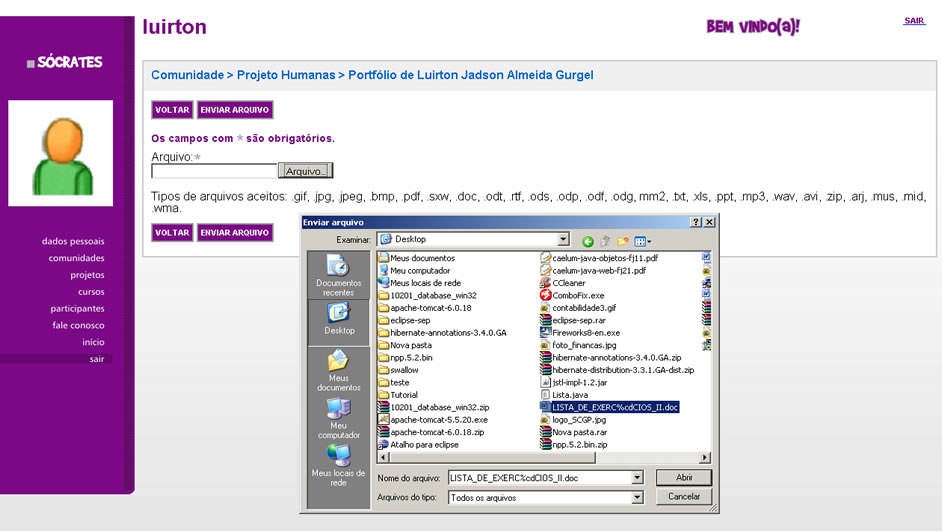
Task: Expand the Examinar location dropdown
Action: tap(563, 240)
